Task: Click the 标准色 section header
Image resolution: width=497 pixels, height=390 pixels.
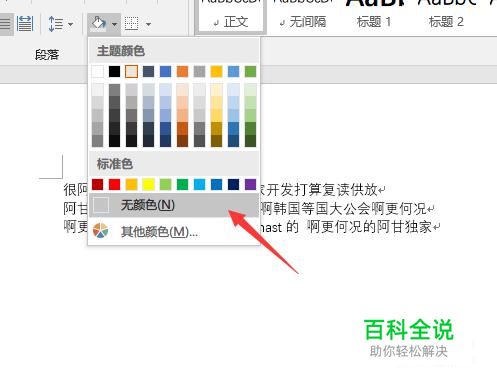Action: click(115, 164)
